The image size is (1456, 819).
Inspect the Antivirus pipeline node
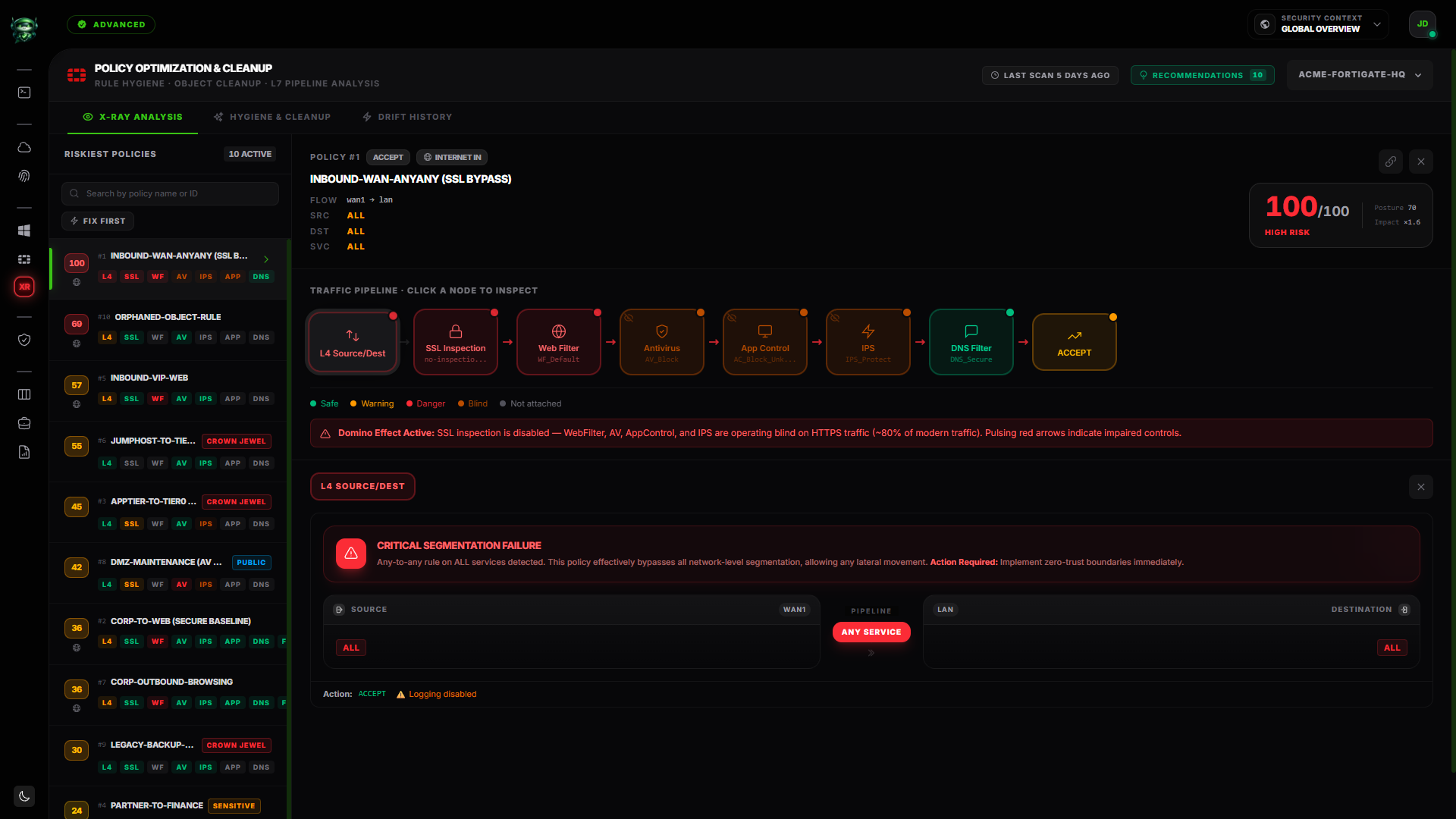[662, 342]
